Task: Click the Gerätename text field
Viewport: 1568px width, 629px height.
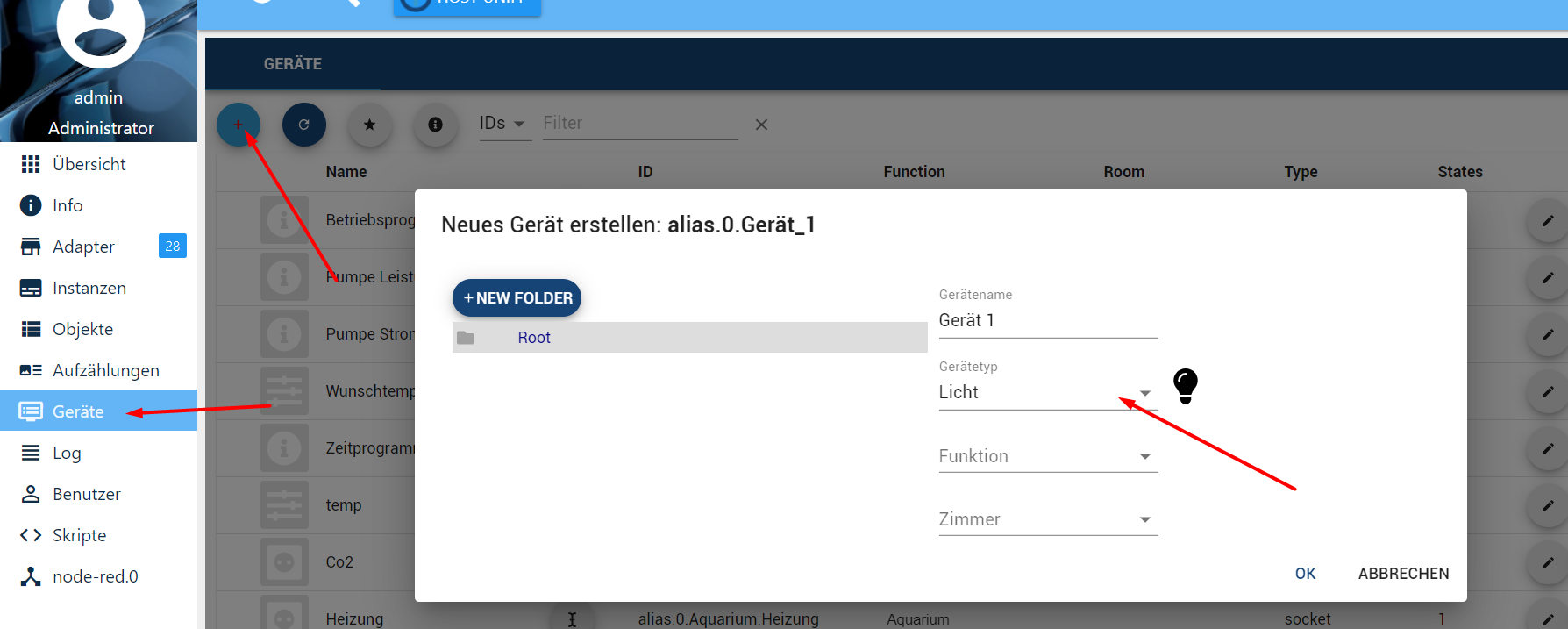Action: pos(1047,320)
